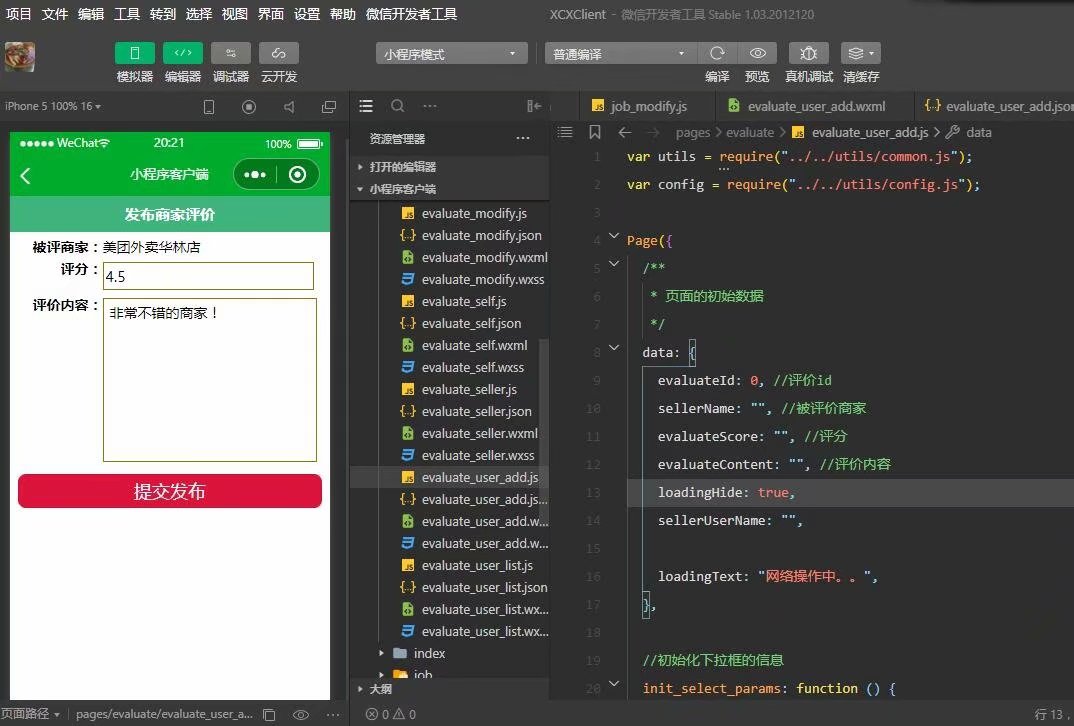
Task: Click the preview eye icon
Action: (x=757, y=53)
